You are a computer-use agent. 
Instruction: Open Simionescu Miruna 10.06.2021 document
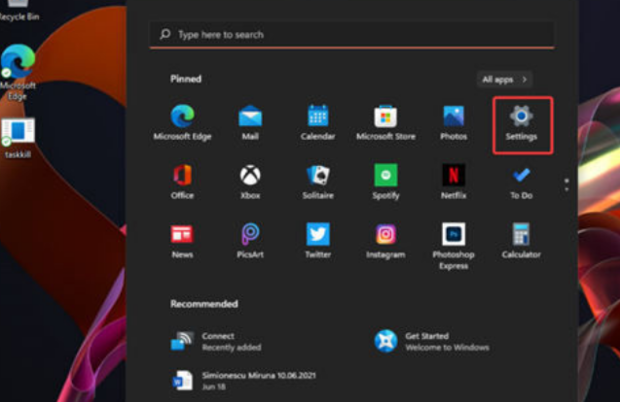coord(244,380)
